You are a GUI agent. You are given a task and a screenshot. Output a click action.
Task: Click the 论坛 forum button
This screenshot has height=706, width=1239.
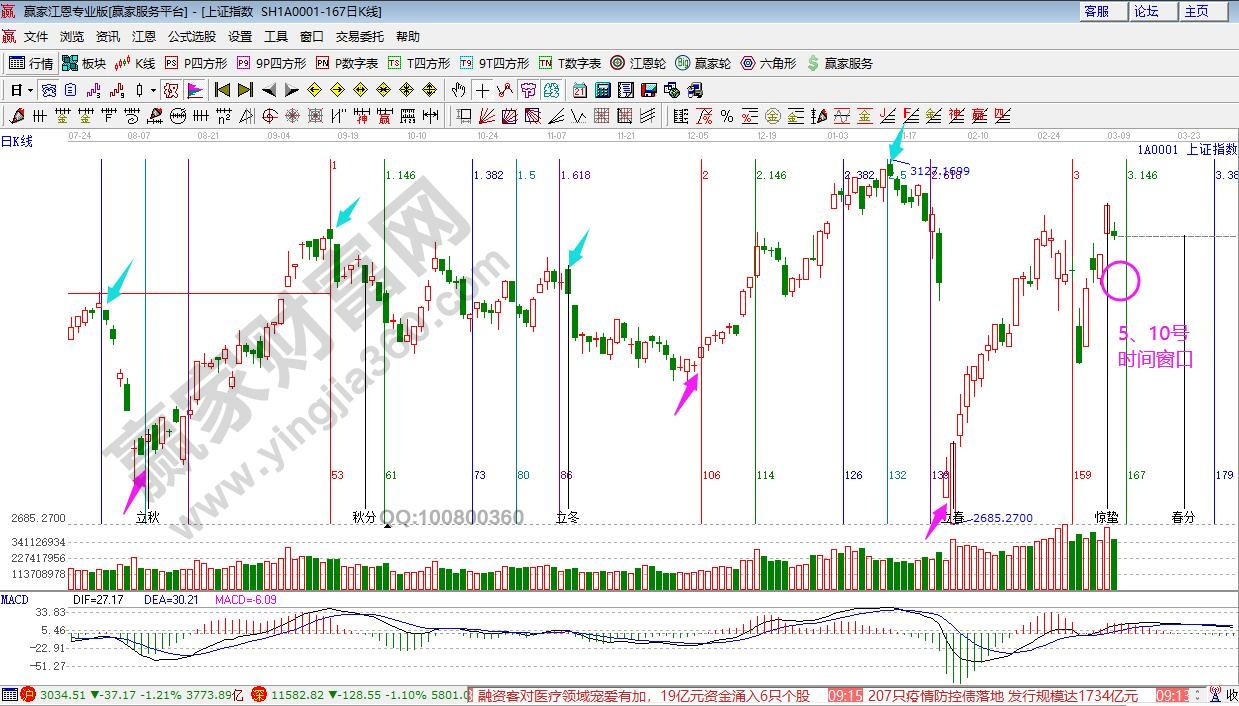pyautogui.click(x=1147, y=11)
